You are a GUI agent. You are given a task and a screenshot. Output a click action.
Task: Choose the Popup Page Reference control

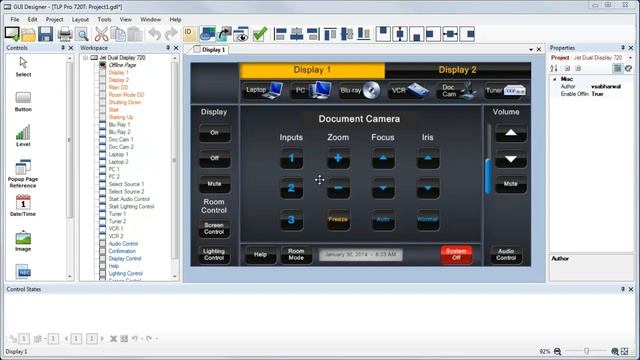point(23,174)
